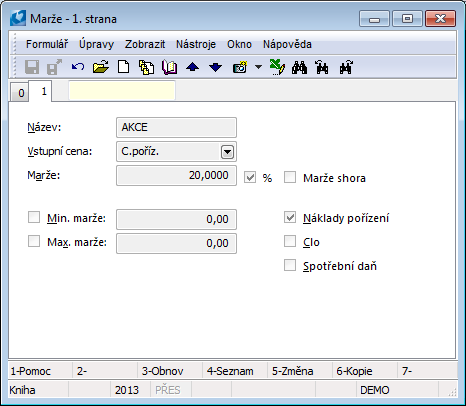Minimize the Marže window
Screen dimensions: 466x406
(374, 19)
